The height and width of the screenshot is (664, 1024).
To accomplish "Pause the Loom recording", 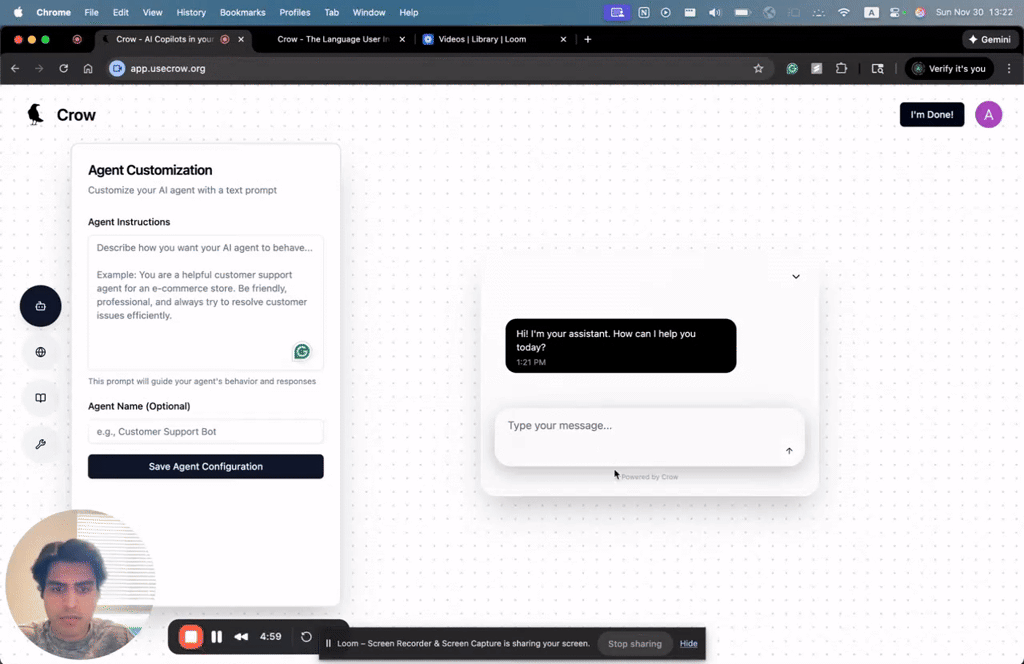I will 216,637.
